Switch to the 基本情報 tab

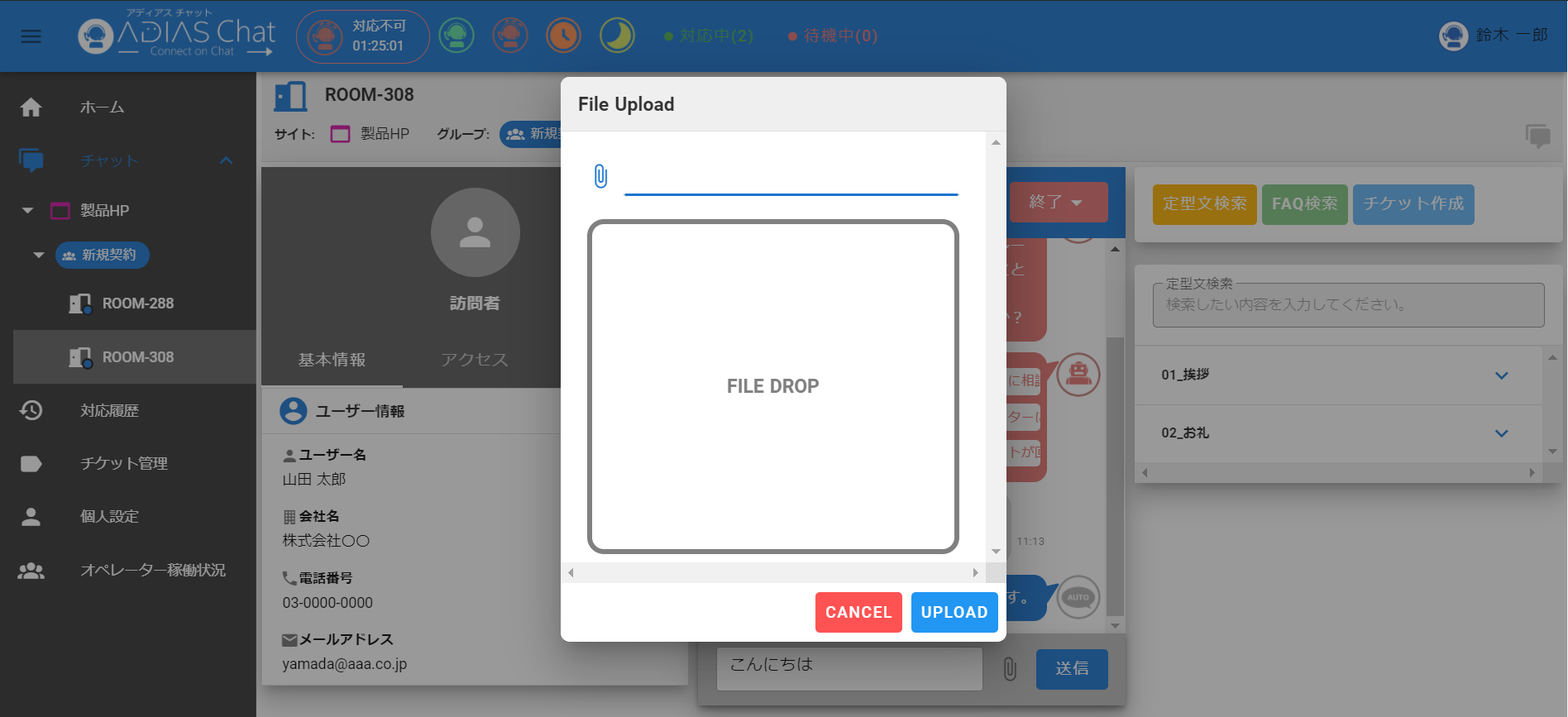coord(332,360)
